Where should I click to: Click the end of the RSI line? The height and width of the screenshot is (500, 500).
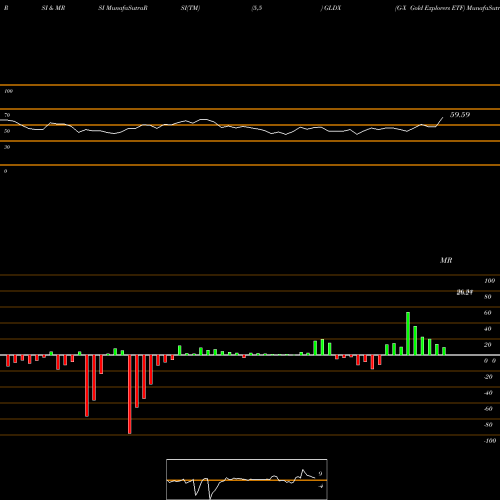point(443,117)
